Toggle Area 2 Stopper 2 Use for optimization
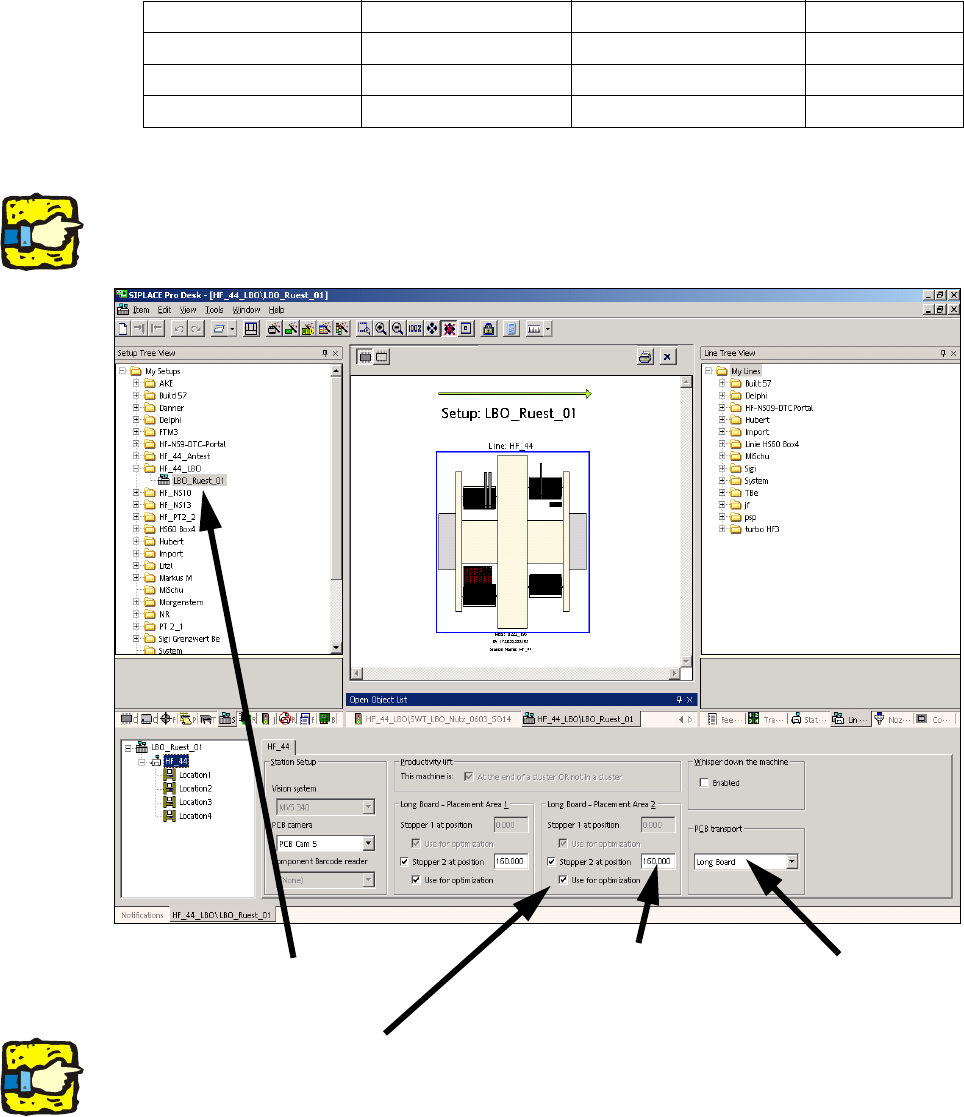This screenshot has height=1117, width=964. 563,880
